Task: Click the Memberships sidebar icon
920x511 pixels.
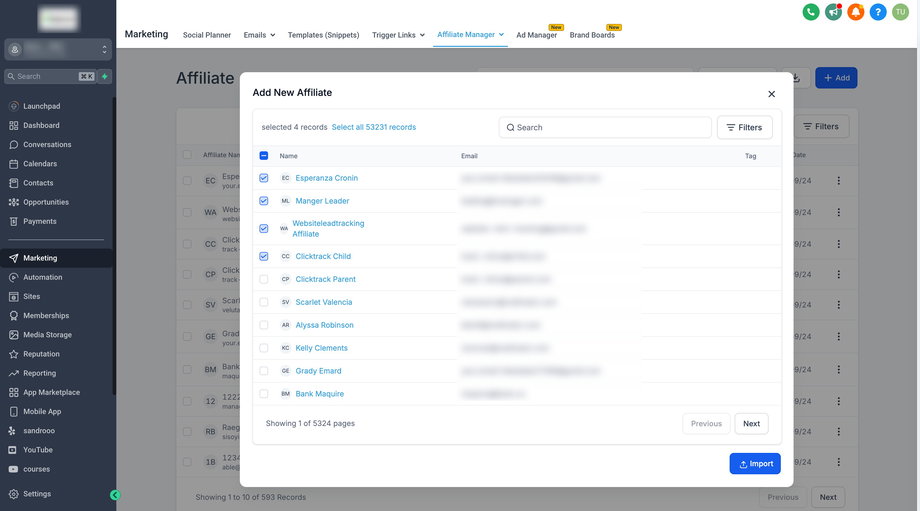Action: coord(13,316)
